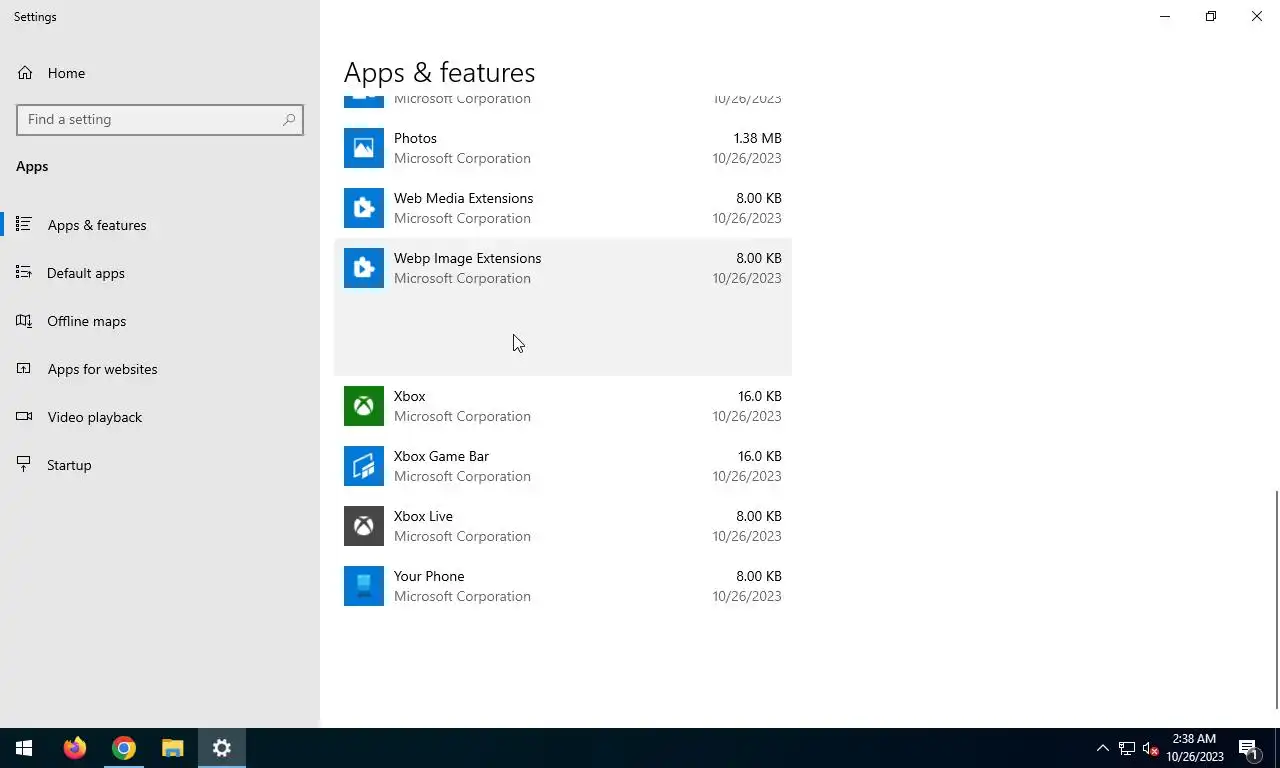Click the Web Media Extensions icon

364,208
